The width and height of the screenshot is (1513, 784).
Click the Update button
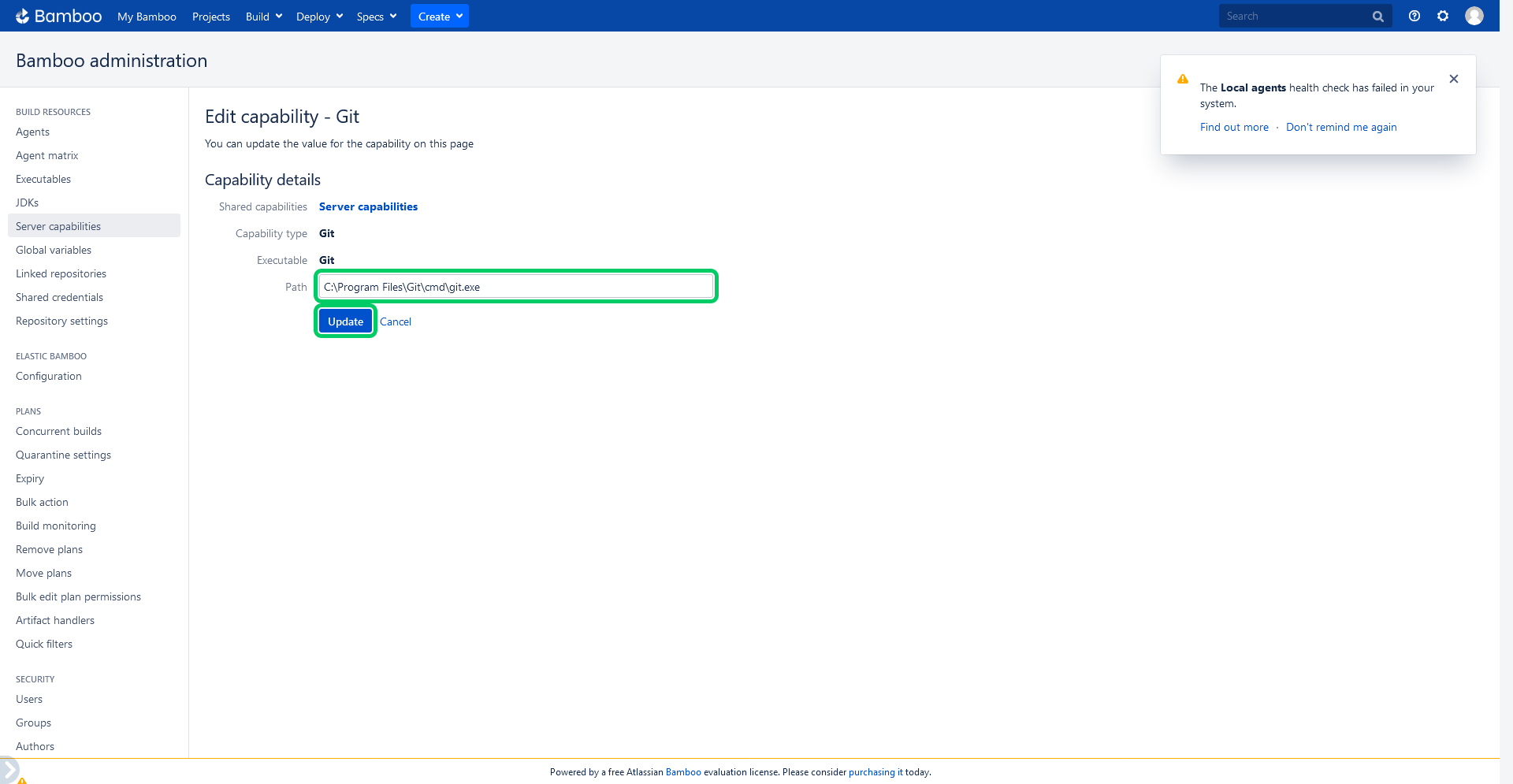tap(345, 321)
